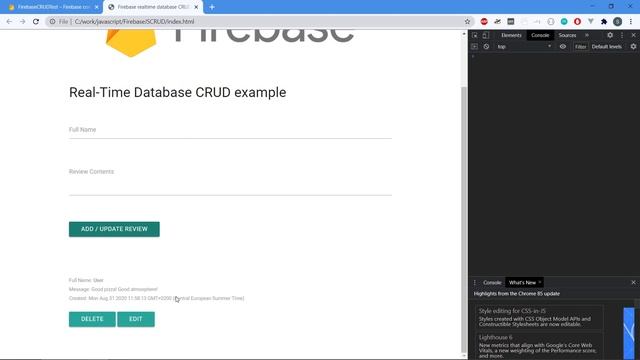Open the red Opera-style extension icon
Viewport: 640px width, 360px height.
(577, 22)
